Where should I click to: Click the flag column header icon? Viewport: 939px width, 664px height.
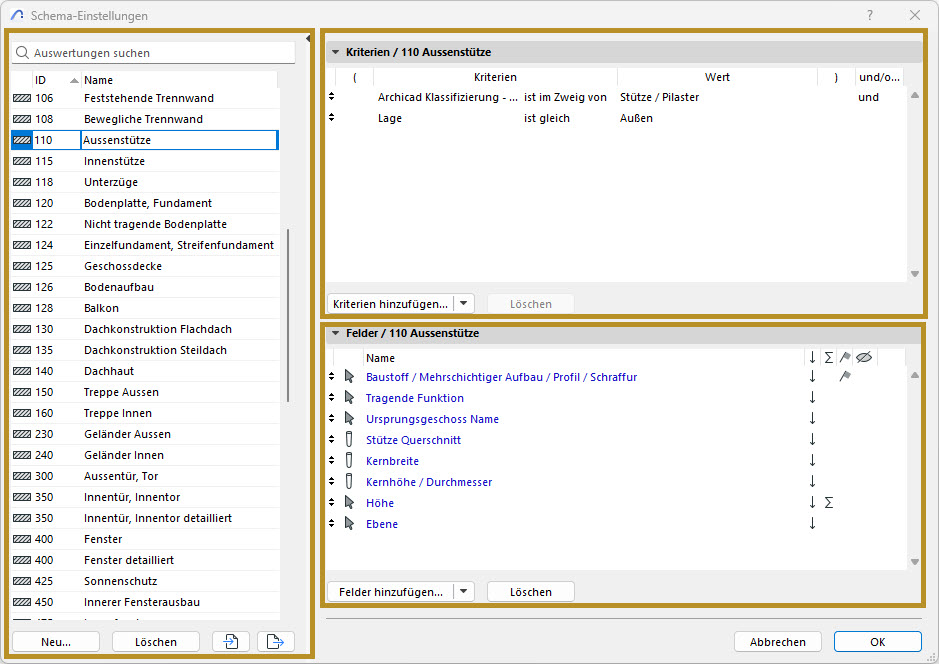[x=845, y=357]
